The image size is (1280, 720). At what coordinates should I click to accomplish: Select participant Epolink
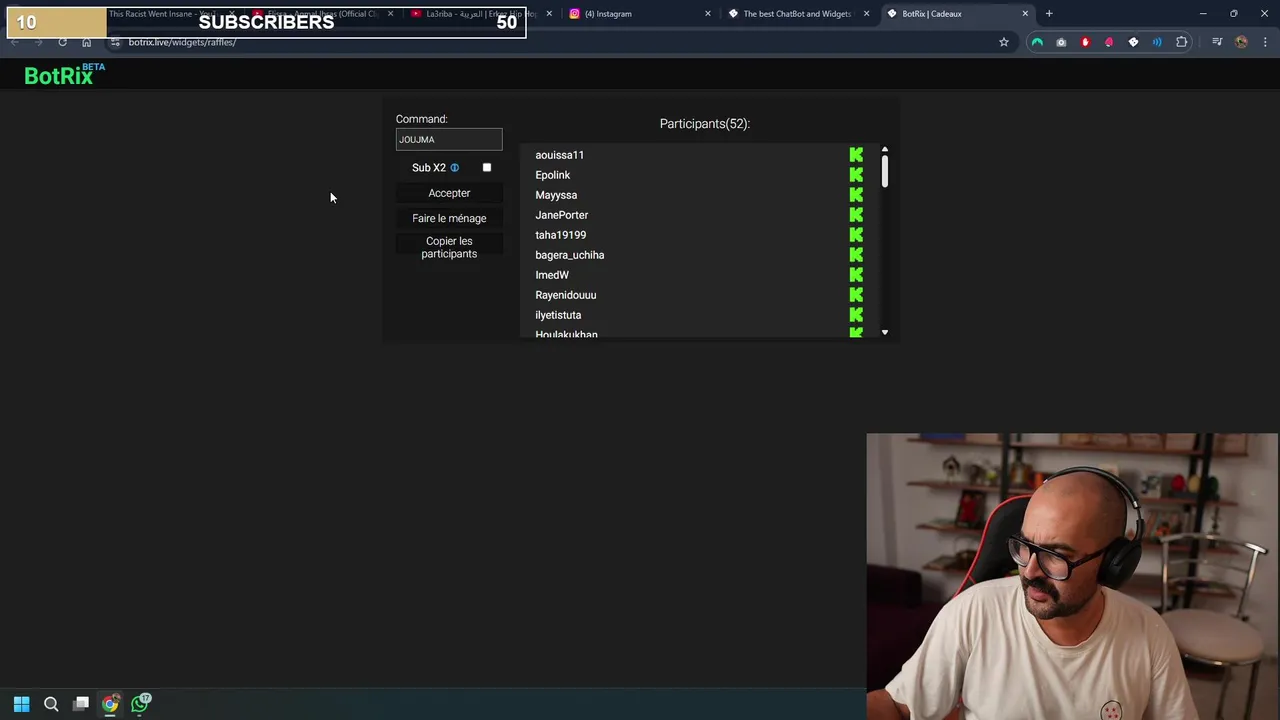tap(552, 175)
